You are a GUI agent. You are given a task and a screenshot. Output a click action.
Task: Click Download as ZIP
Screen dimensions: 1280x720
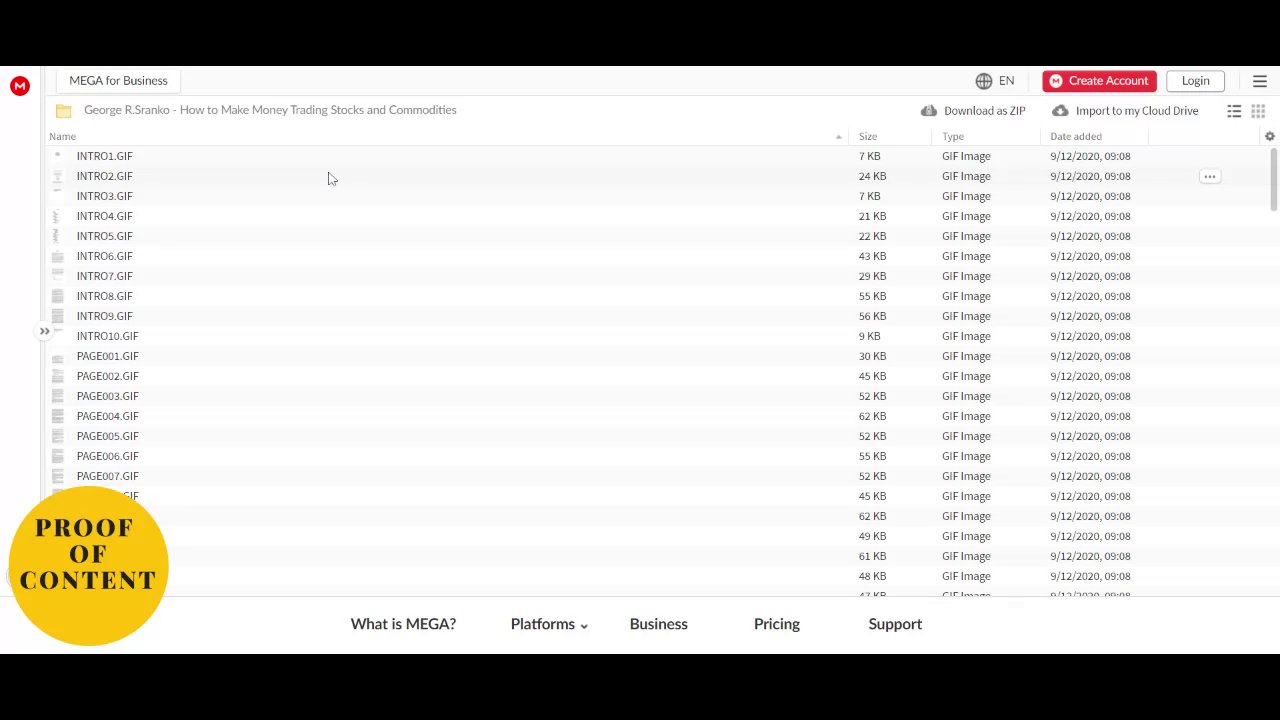[984, 111]
